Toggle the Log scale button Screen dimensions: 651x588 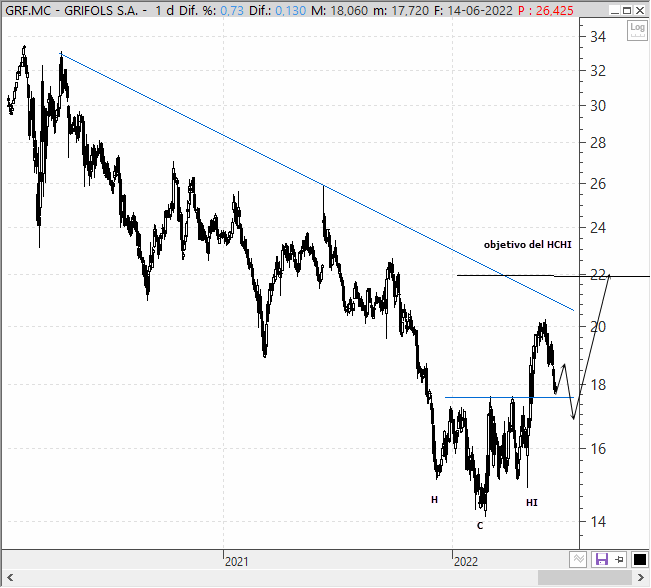[x=637, y=30]
